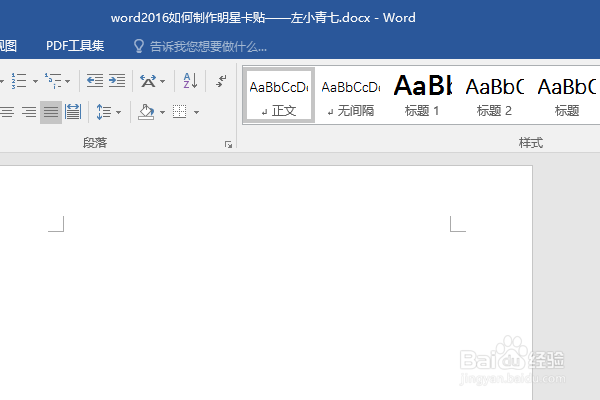Apply shading paint bucket icon

click(x=146, y=112)
